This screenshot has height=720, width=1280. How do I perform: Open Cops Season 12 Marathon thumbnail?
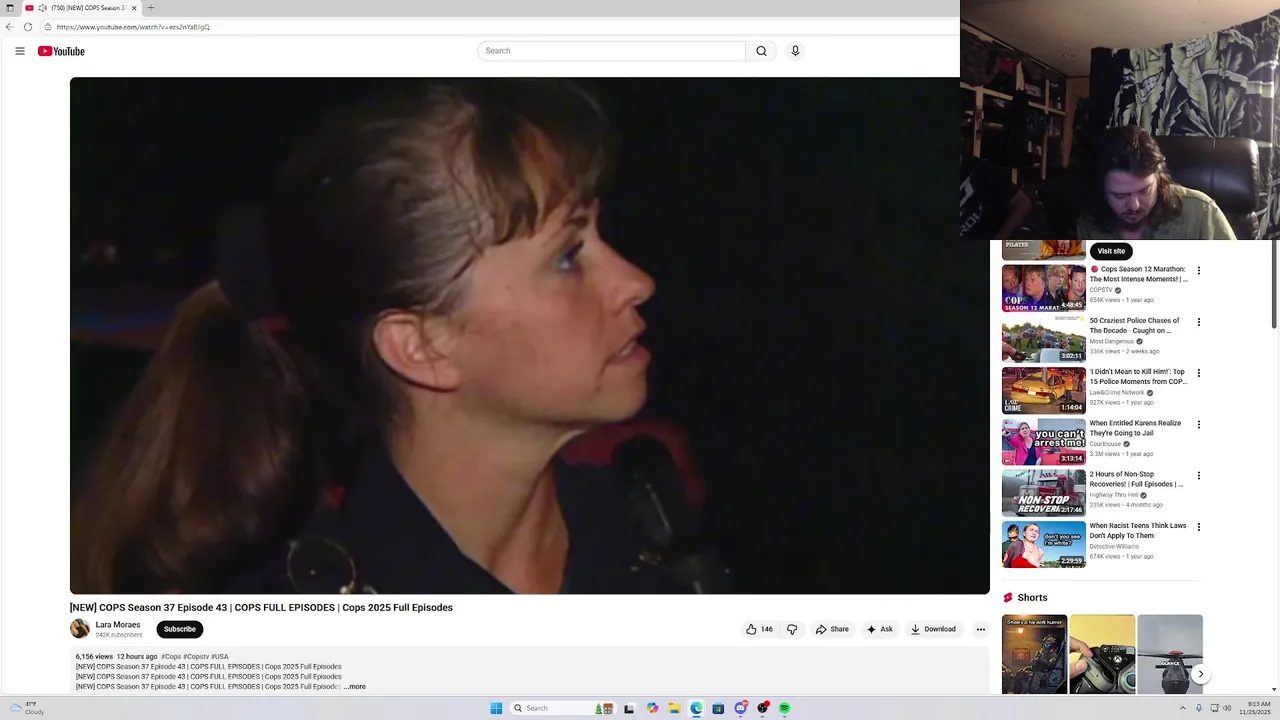1044,288
